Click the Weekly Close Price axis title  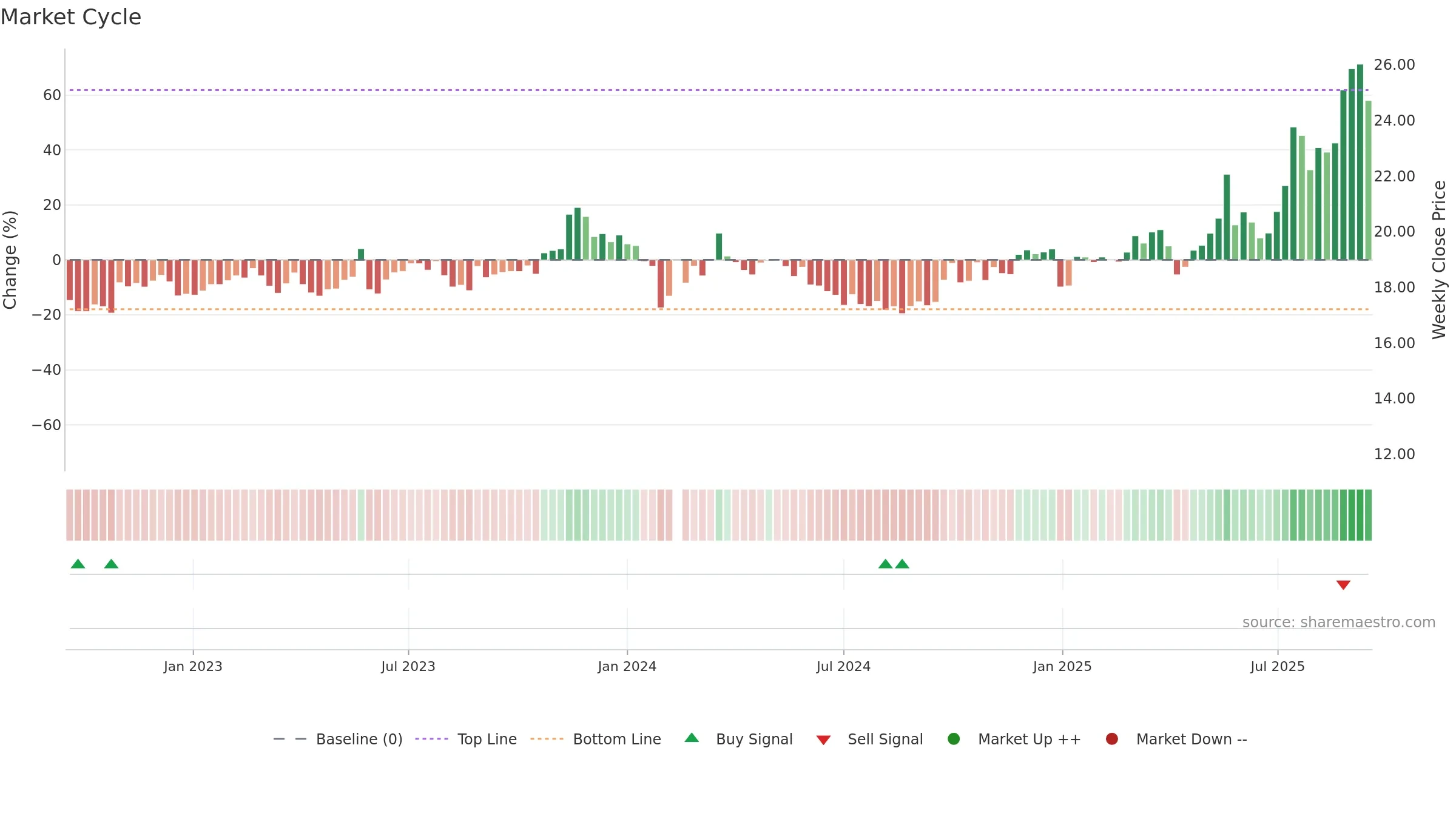coord(1439,260)
